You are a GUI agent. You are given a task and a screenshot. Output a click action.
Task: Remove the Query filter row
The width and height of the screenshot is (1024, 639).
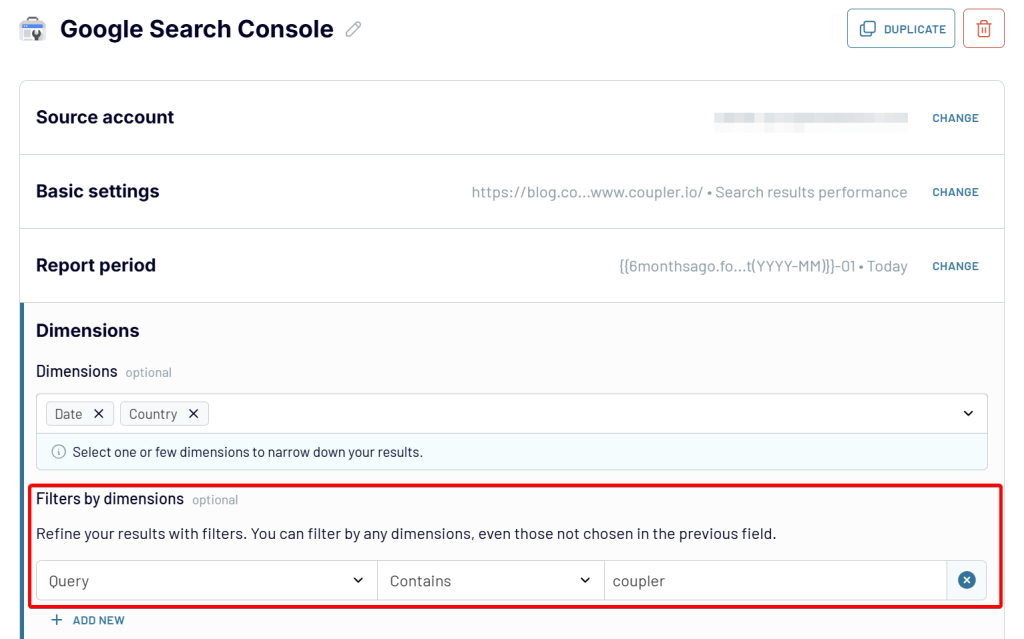(x=967, y=580)
